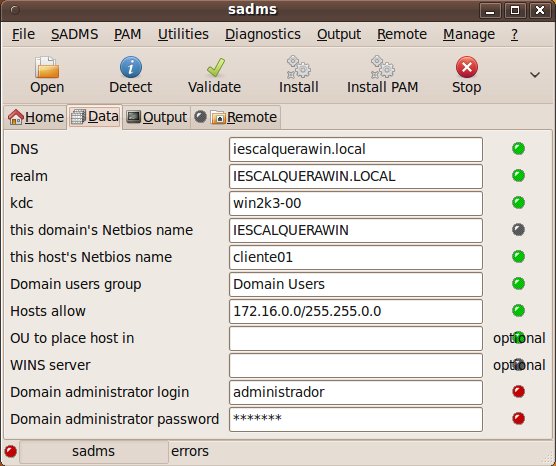The image size is (556, 466).
Task: Click the Install PAM gears icon
Action: (383, 67)
